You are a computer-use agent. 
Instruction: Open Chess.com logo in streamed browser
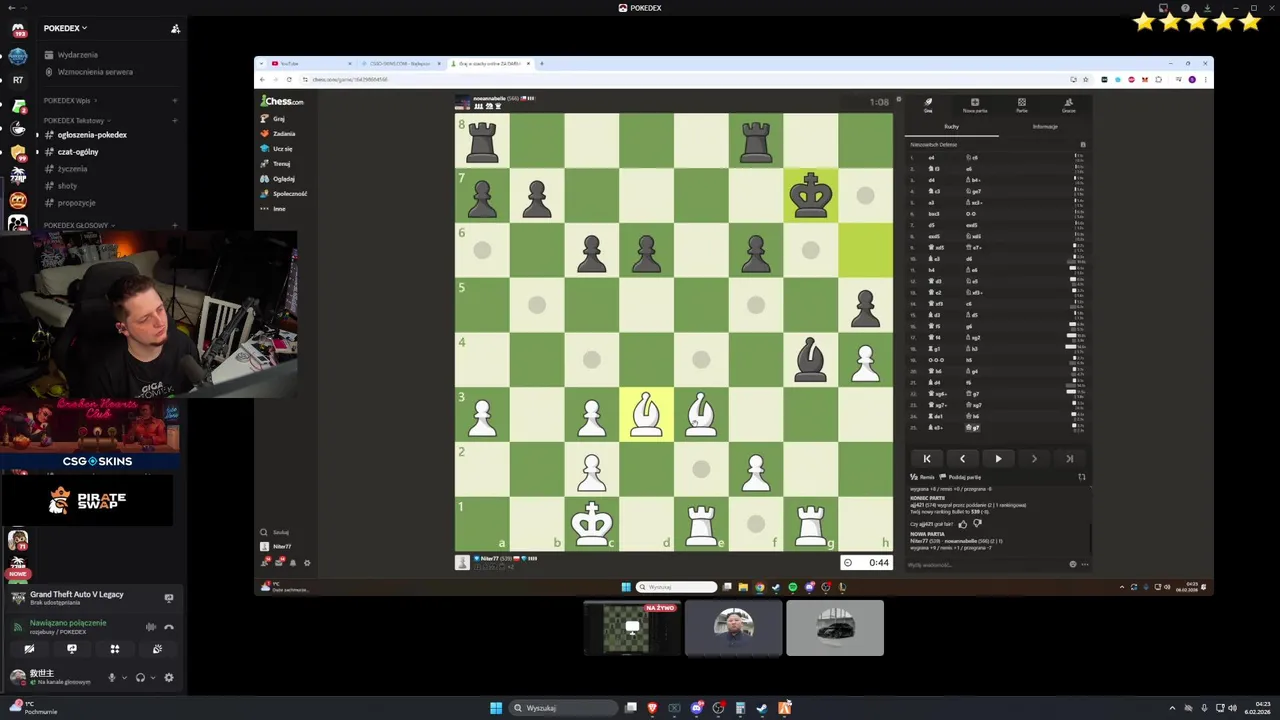coord(282,101)
